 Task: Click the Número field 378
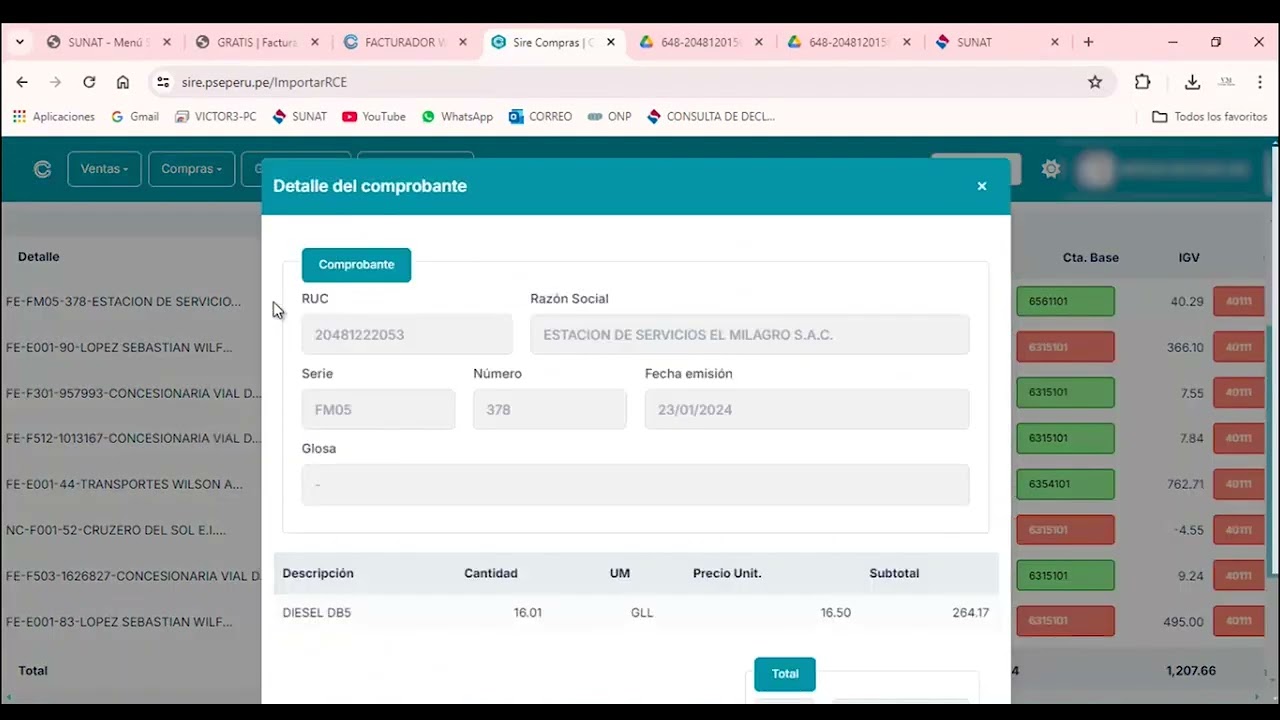550,409
